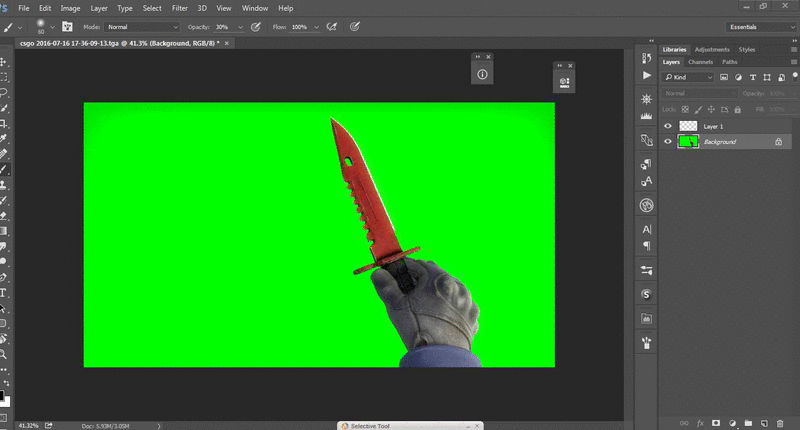Open the Filter menu
Image resolution: width=800 pixels, height=430 pixels.
point(180,8)
